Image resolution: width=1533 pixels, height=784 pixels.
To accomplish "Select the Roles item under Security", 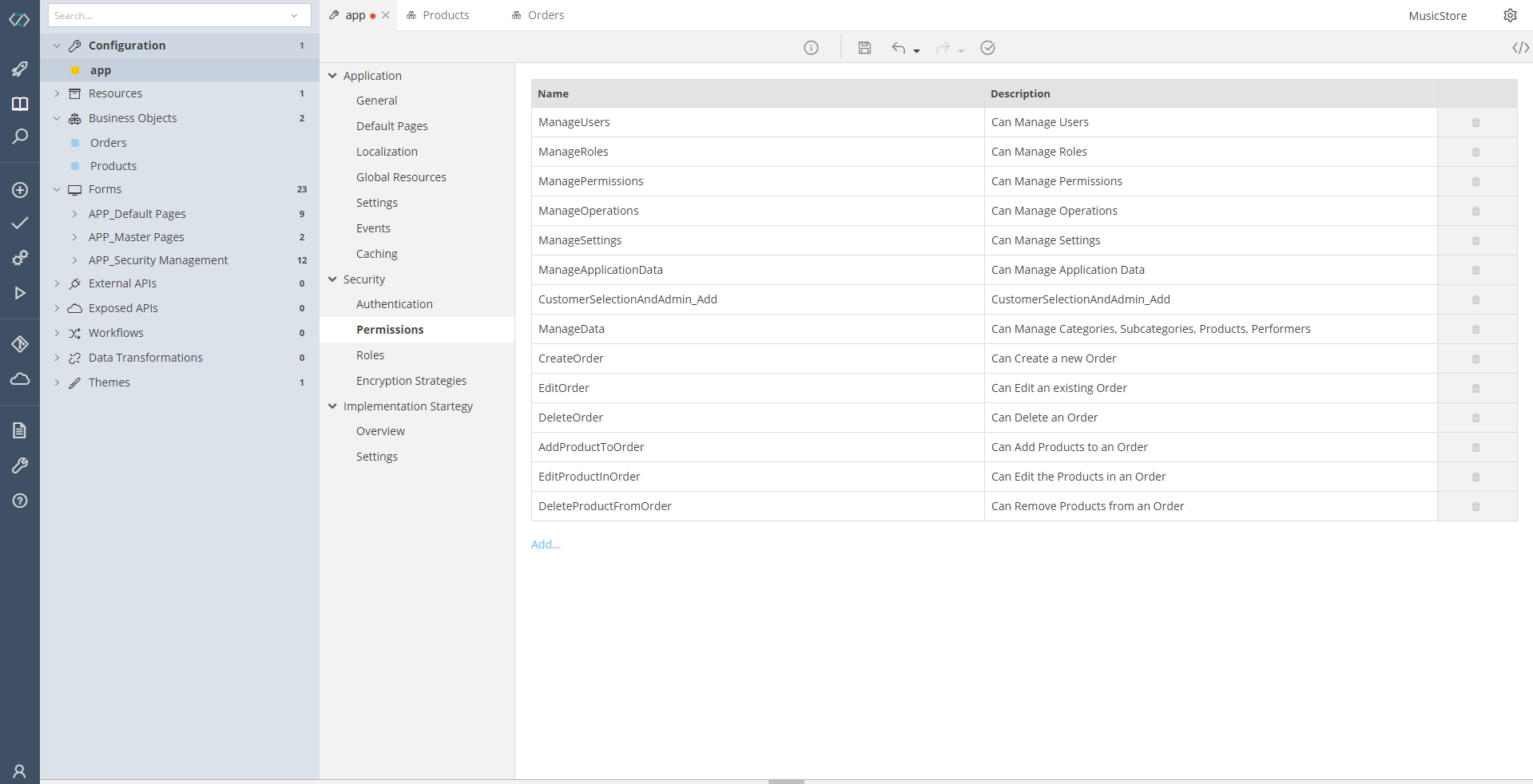I will pos(370,354).
